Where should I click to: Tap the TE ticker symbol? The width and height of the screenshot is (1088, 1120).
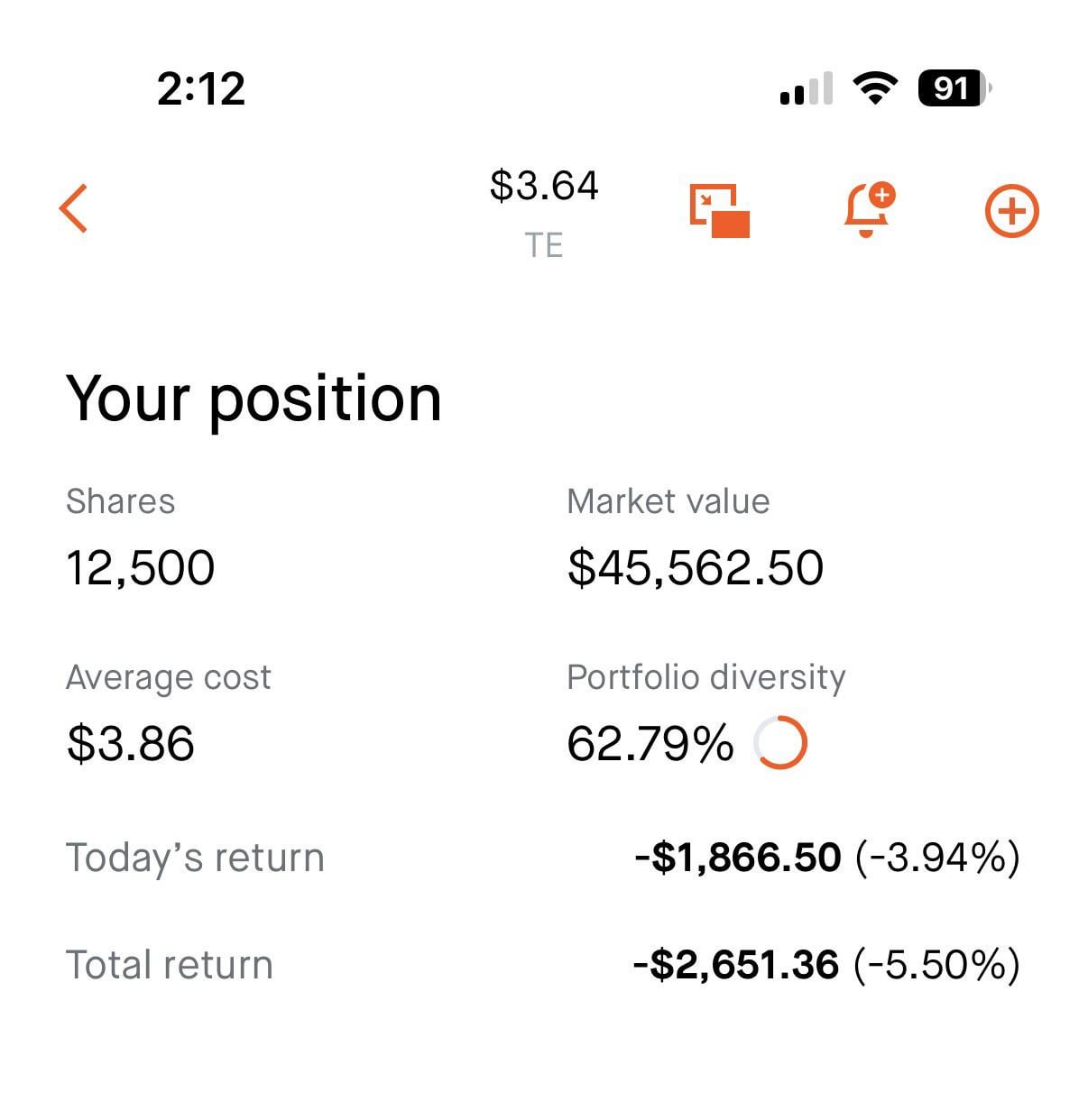[544, 245]
